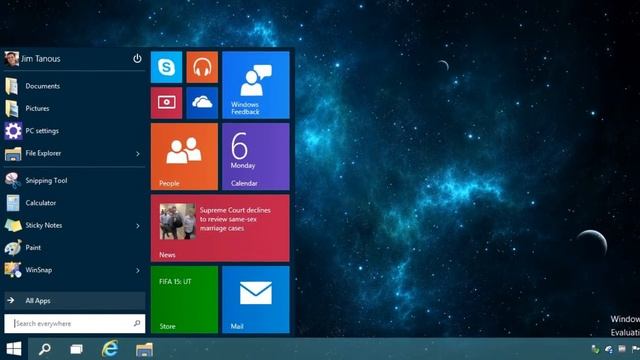Open the Mail tile
The width and height of the screenshot is (640, 360).
[x=256, y=300]
